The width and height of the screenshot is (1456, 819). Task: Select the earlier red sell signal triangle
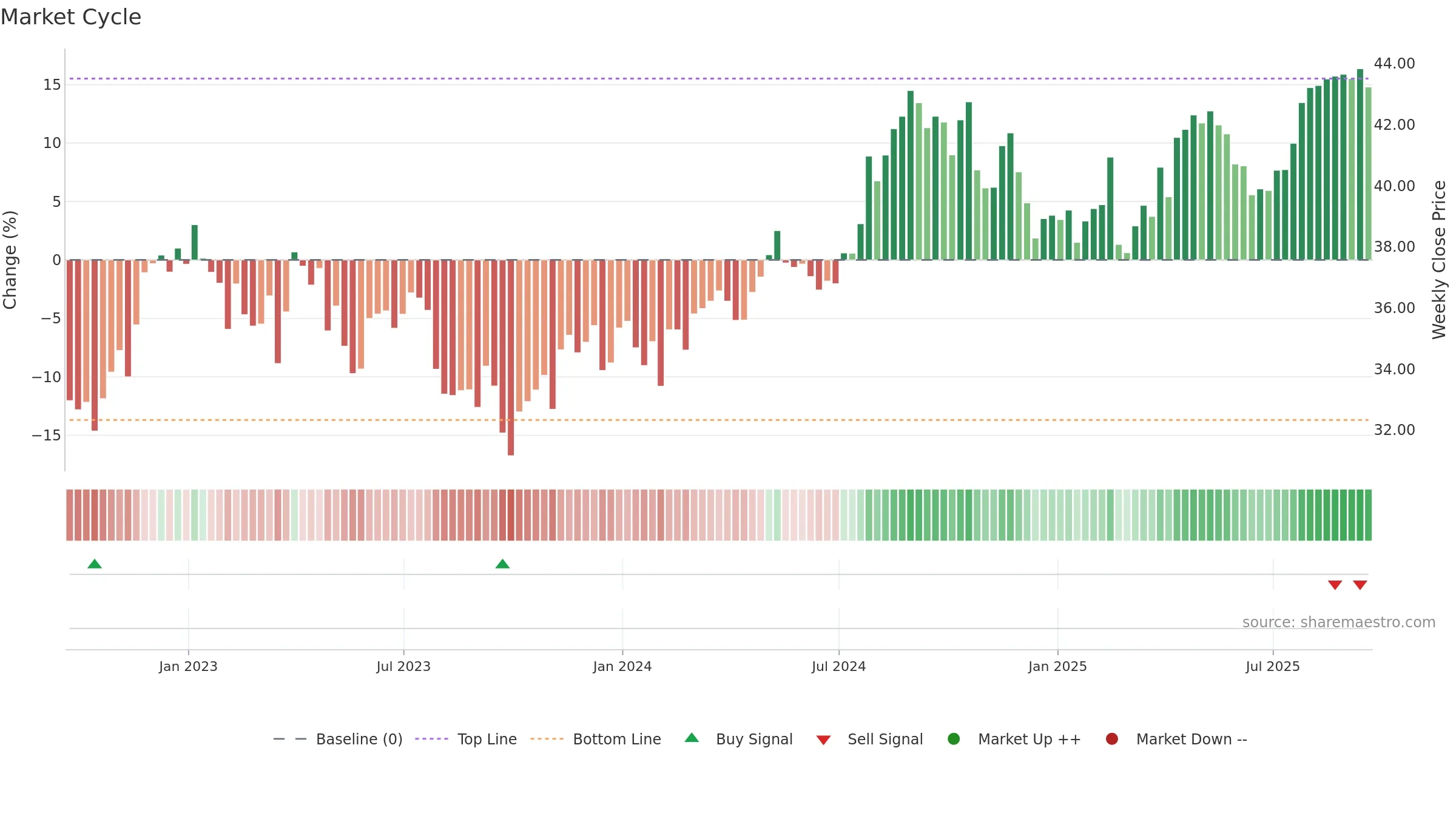1335,585
